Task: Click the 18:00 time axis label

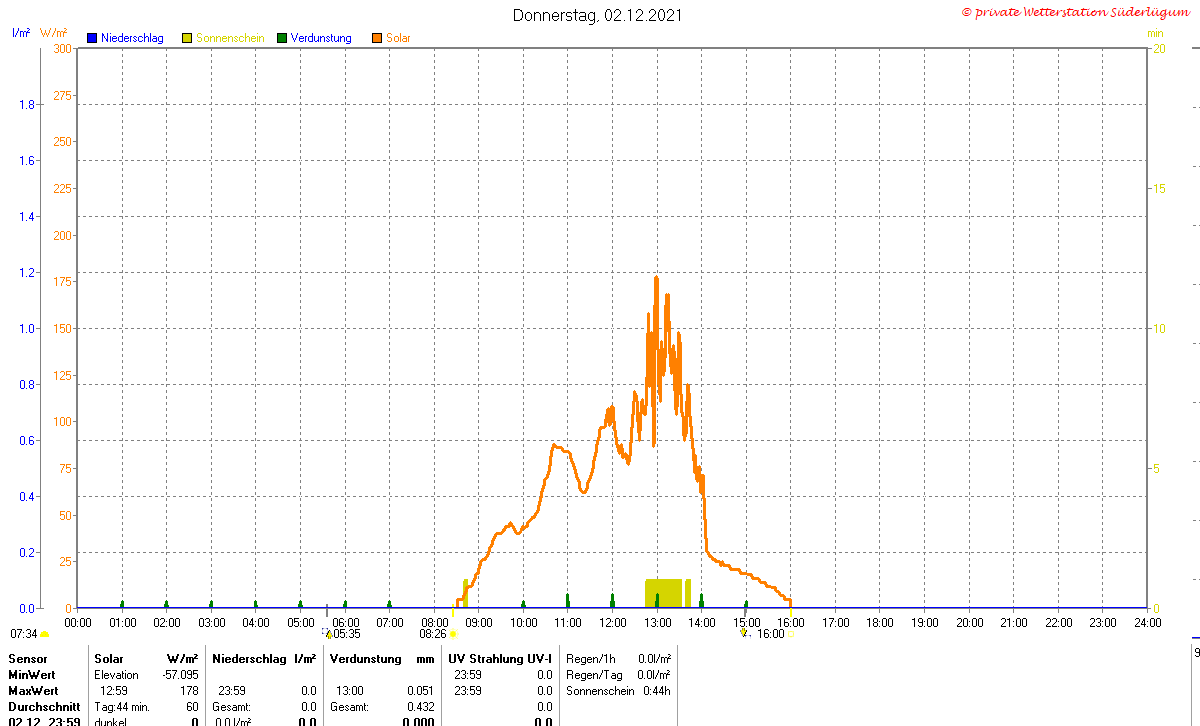Action: coord(880,622)
